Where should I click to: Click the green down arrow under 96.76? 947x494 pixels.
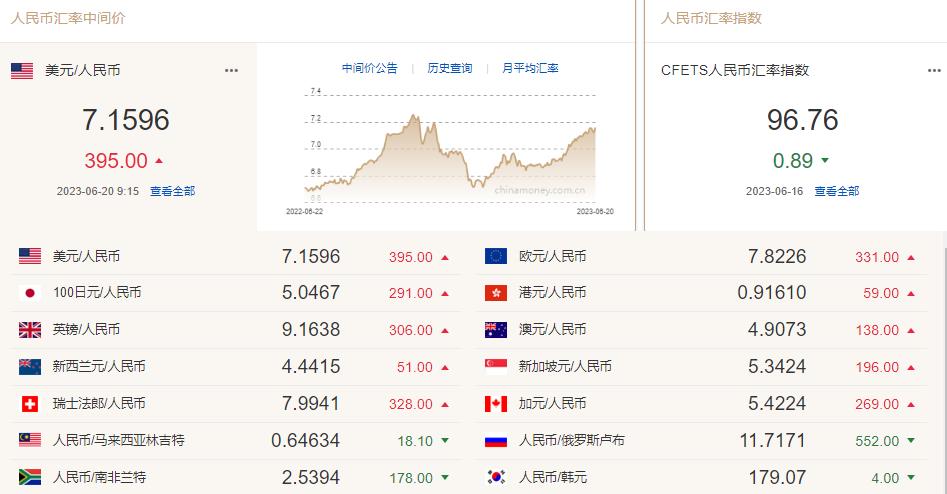(825, 161)
